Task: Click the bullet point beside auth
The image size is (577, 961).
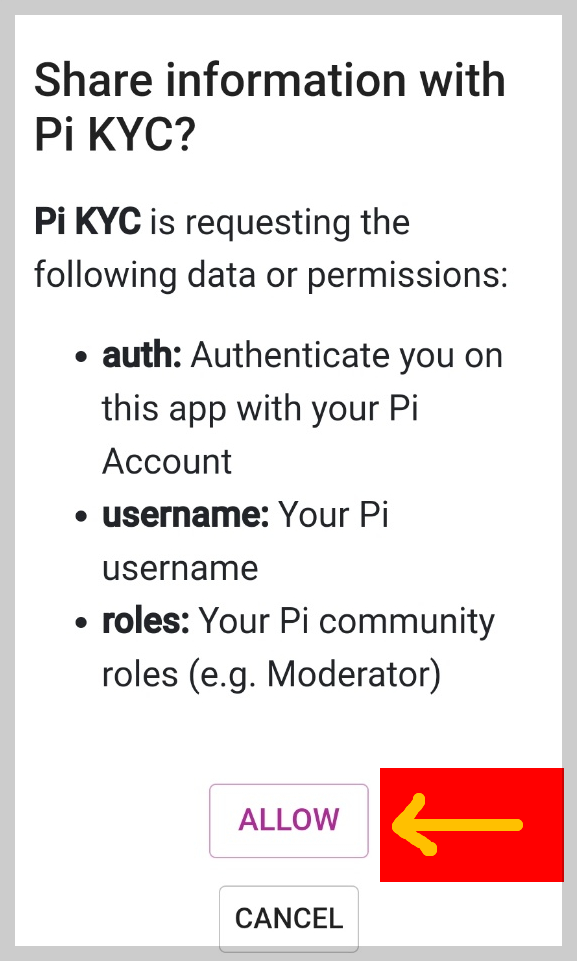Action: (81, 356)
